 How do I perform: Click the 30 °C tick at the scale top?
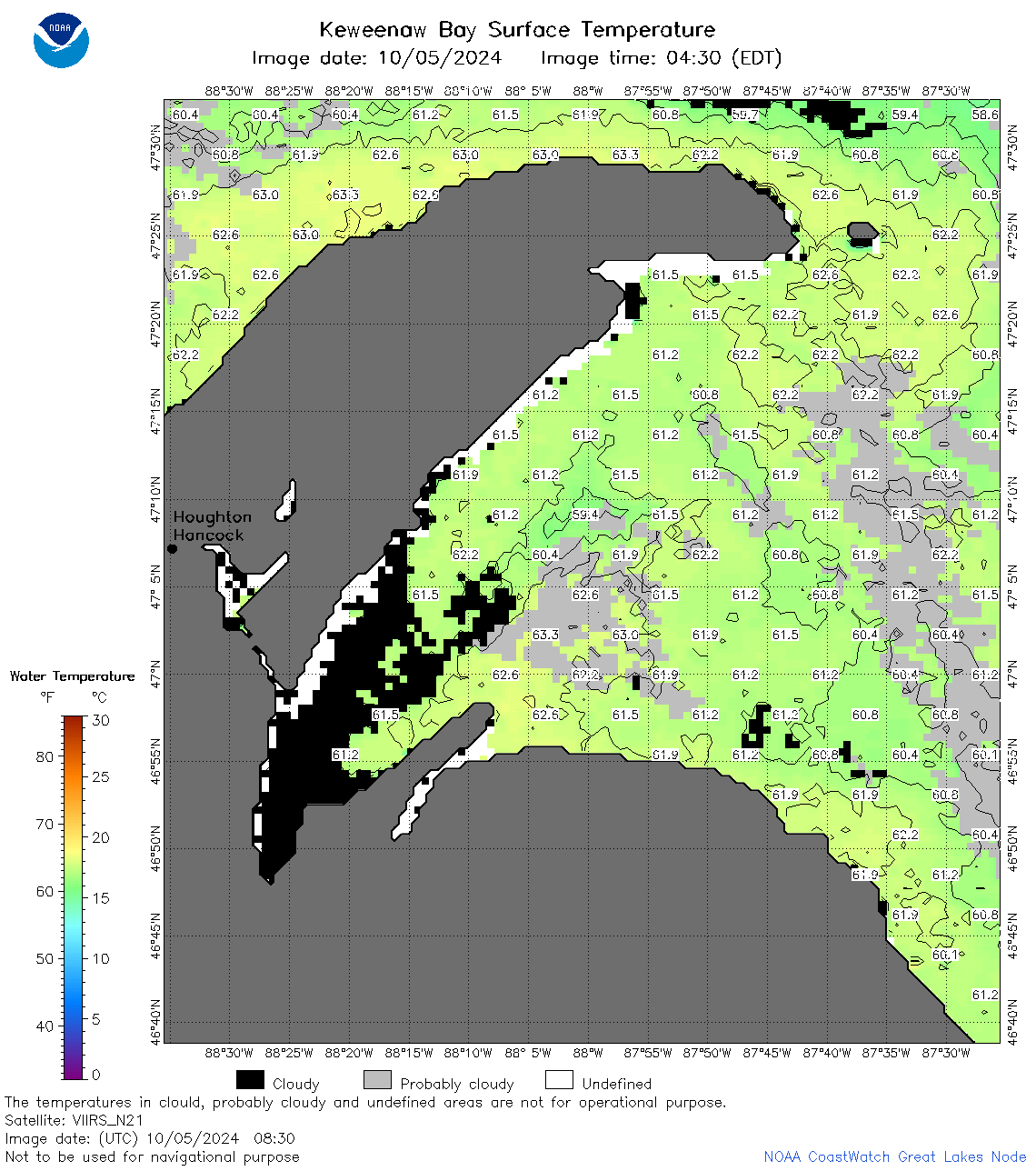point(101,720)
